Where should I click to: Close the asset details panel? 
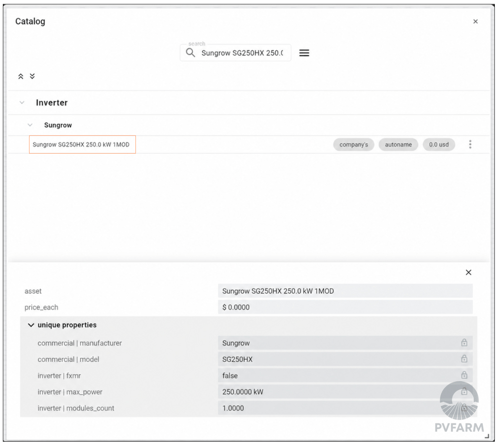pyautogui.click(x=468, y=272)
